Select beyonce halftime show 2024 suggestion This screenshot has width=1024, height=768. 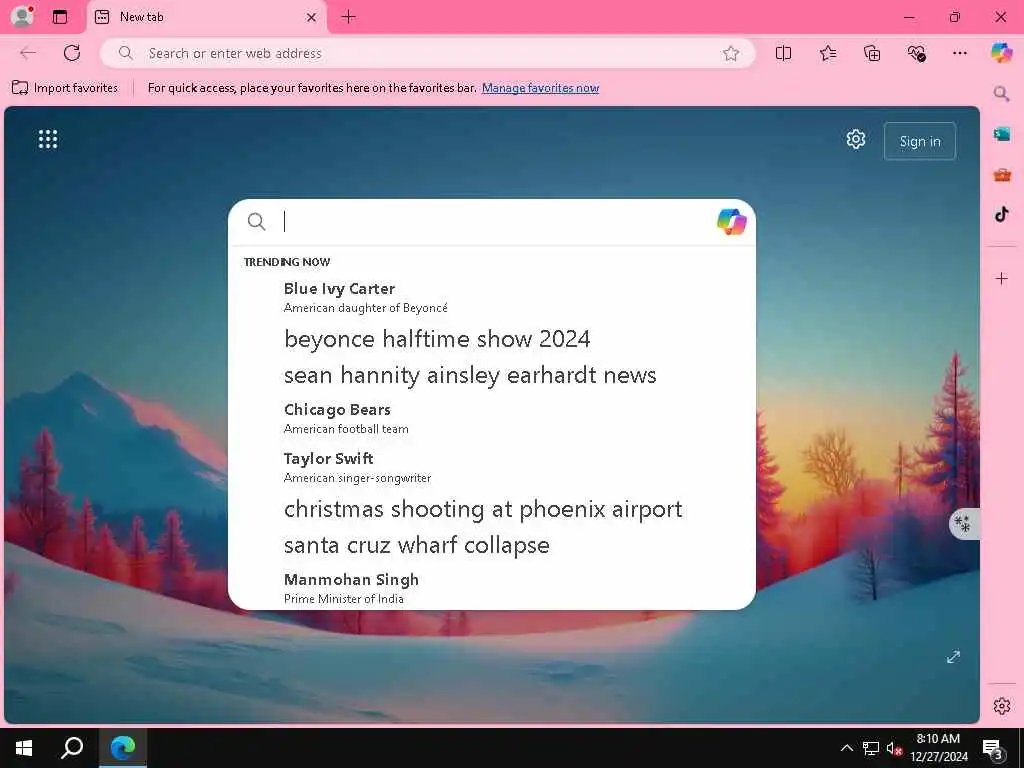[492, 339]
